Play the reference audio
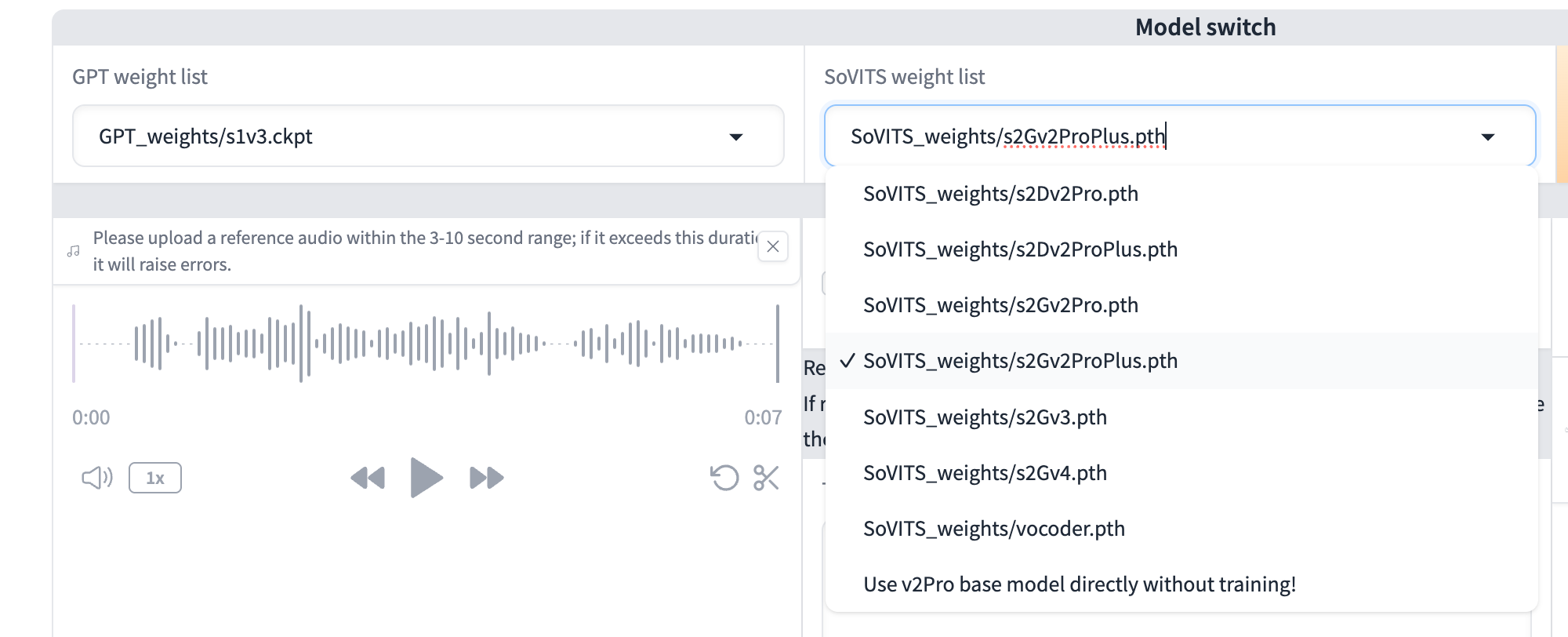Screen dimensions: 1568x637 [x=426, y=477]
